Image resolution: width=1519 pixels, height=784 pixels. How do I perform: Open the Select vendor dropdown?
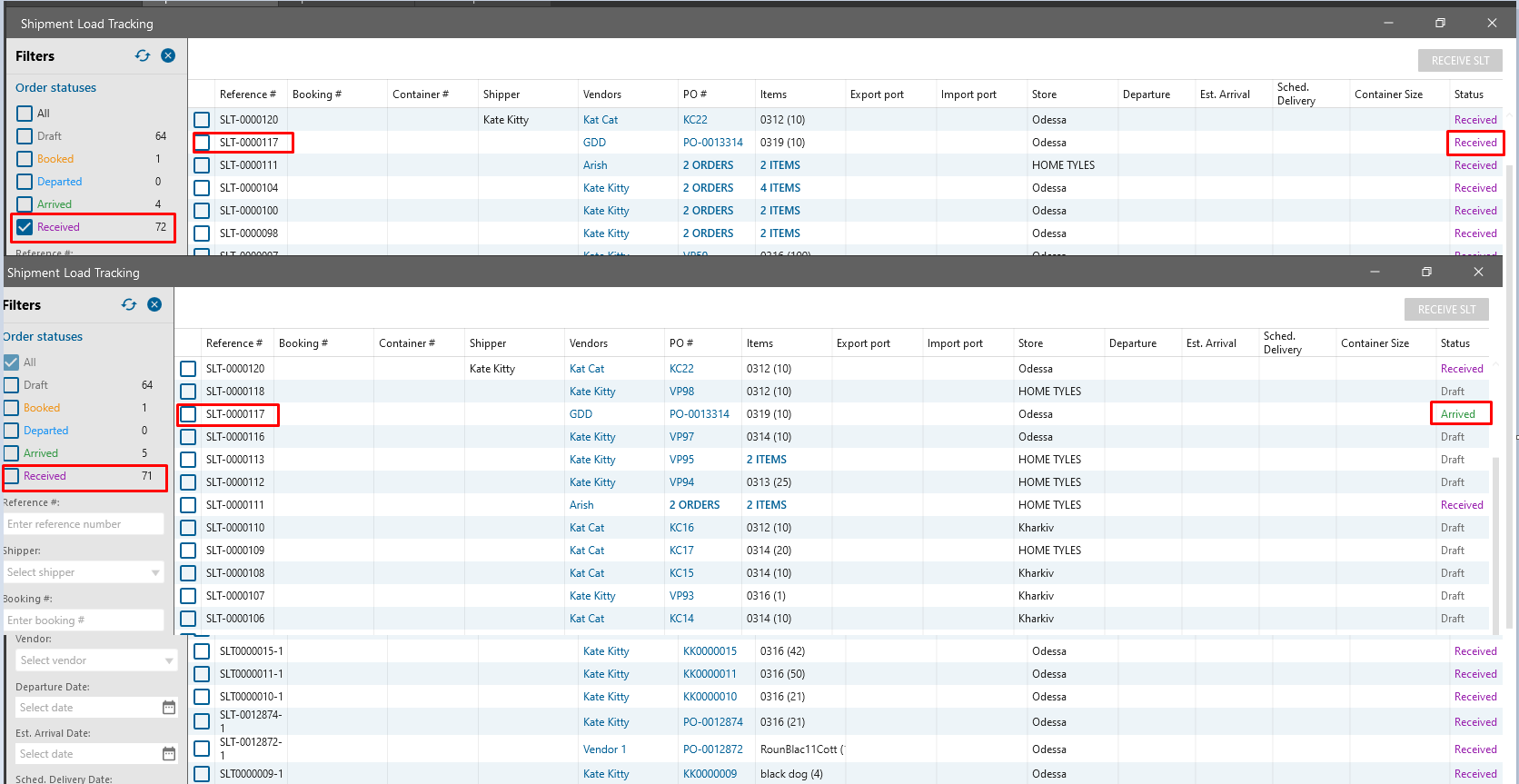tap(97, 660)
